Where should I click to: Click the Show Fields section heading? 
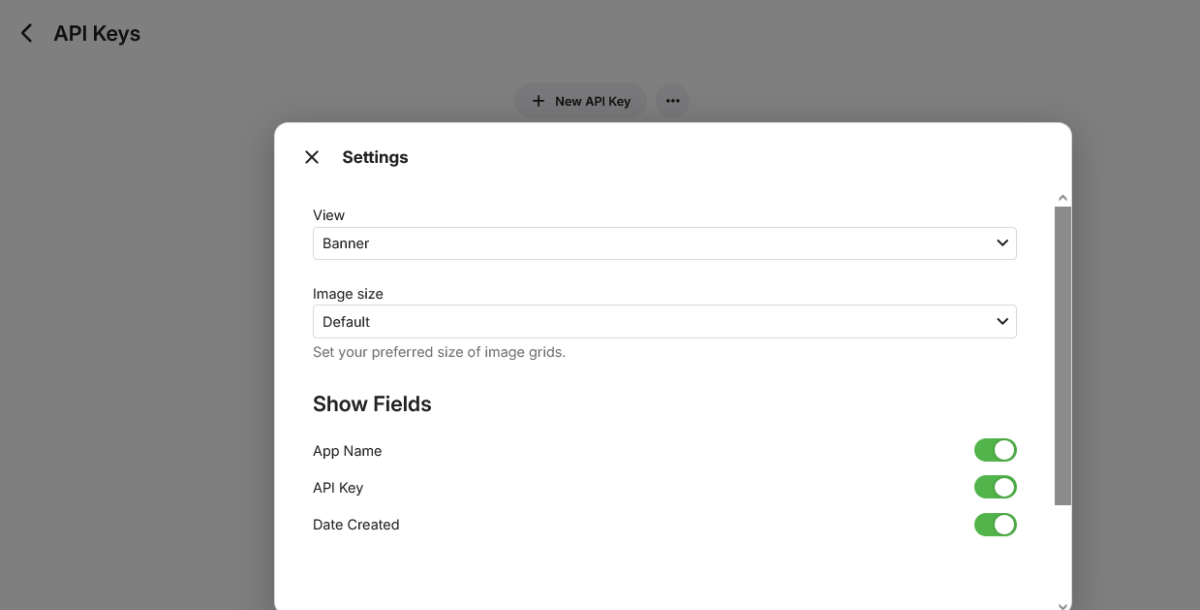point(372,404)
